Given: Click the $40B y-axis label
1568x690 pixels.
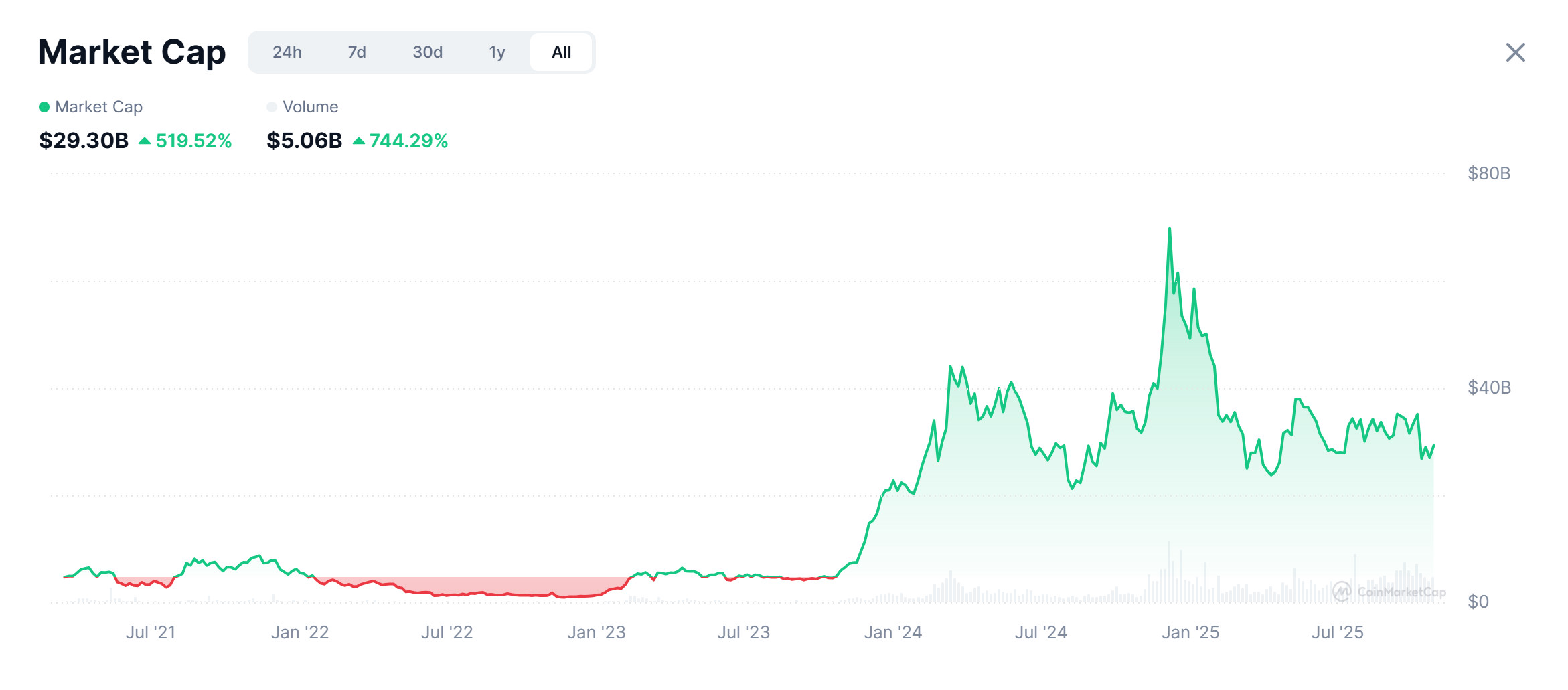Looking at the screenshot, I should click(x=1488, y=387).
